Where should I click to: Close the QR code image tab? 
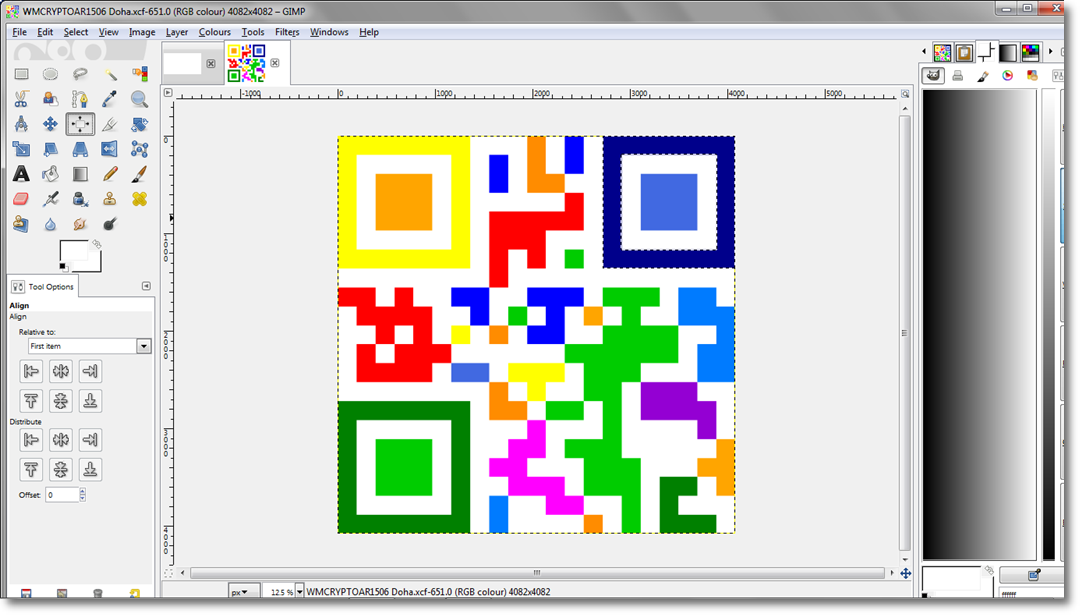[x=275, y=63]
